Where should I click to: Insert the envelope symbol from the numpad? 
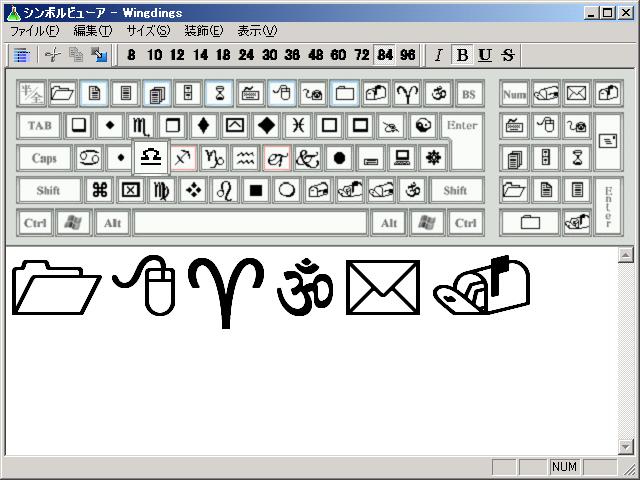tap(577, 93)
